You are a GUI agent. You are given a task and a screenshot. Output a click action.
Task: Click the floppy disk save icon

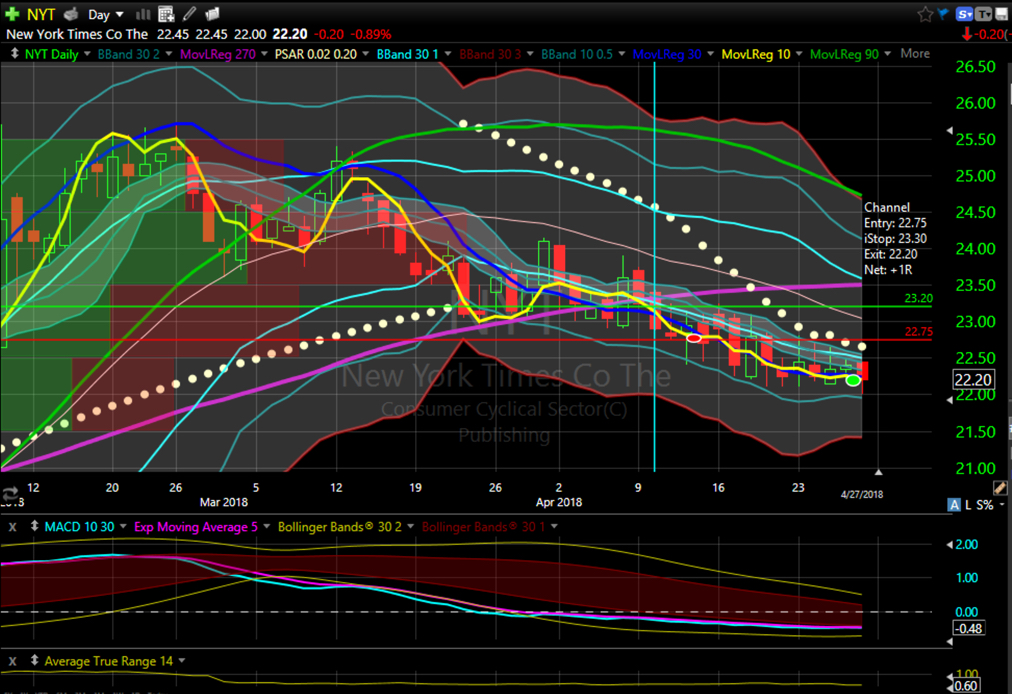pyautogui.click(x=1001, y=14)
